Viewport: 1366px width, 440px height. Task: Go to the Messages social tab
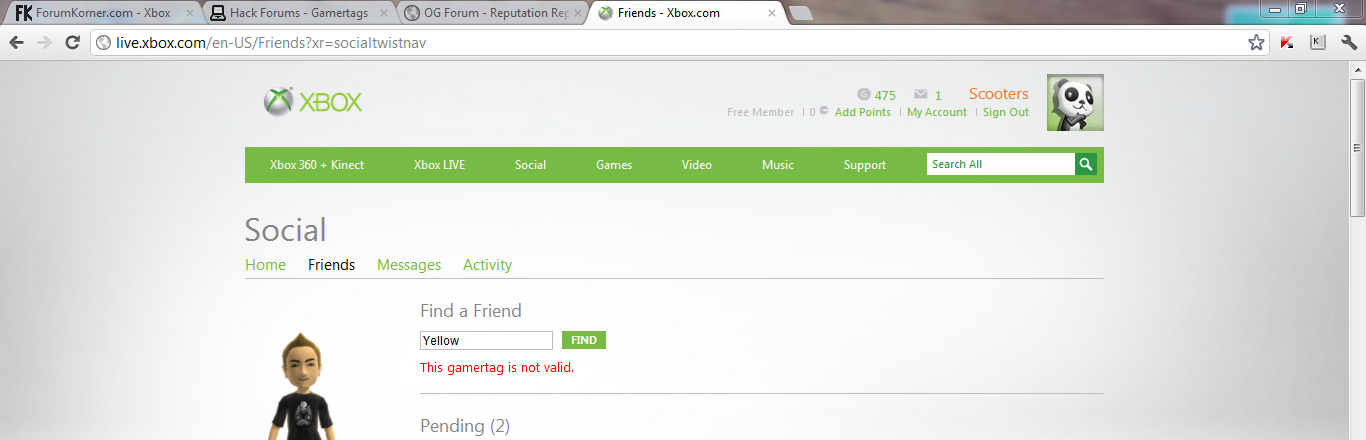(x=409, y=265)
